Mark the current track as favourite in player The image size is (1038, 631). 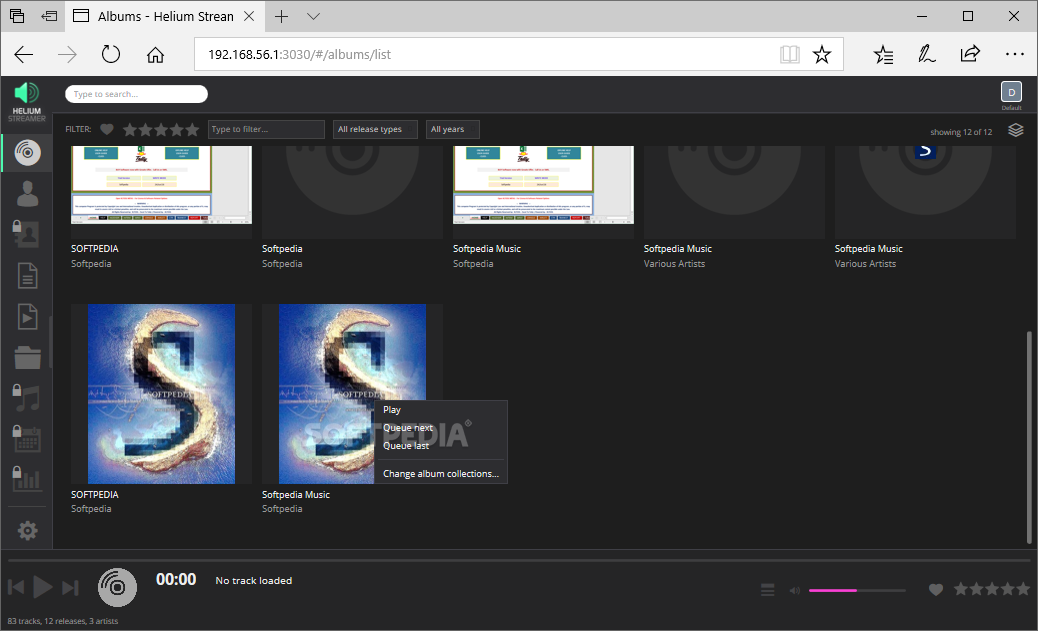point(935,589)
